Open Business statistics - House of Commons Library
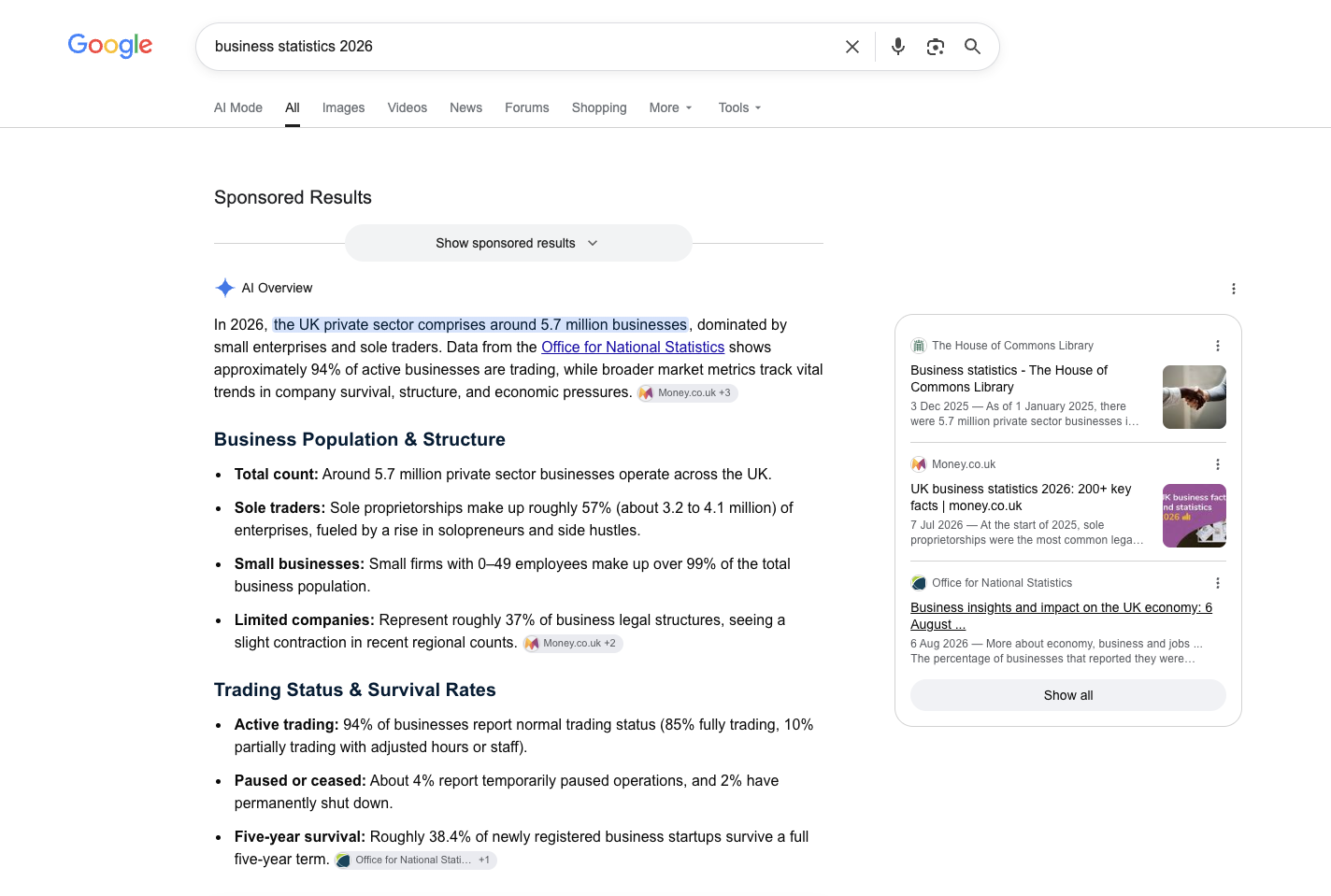 [x=1009, y=378]
